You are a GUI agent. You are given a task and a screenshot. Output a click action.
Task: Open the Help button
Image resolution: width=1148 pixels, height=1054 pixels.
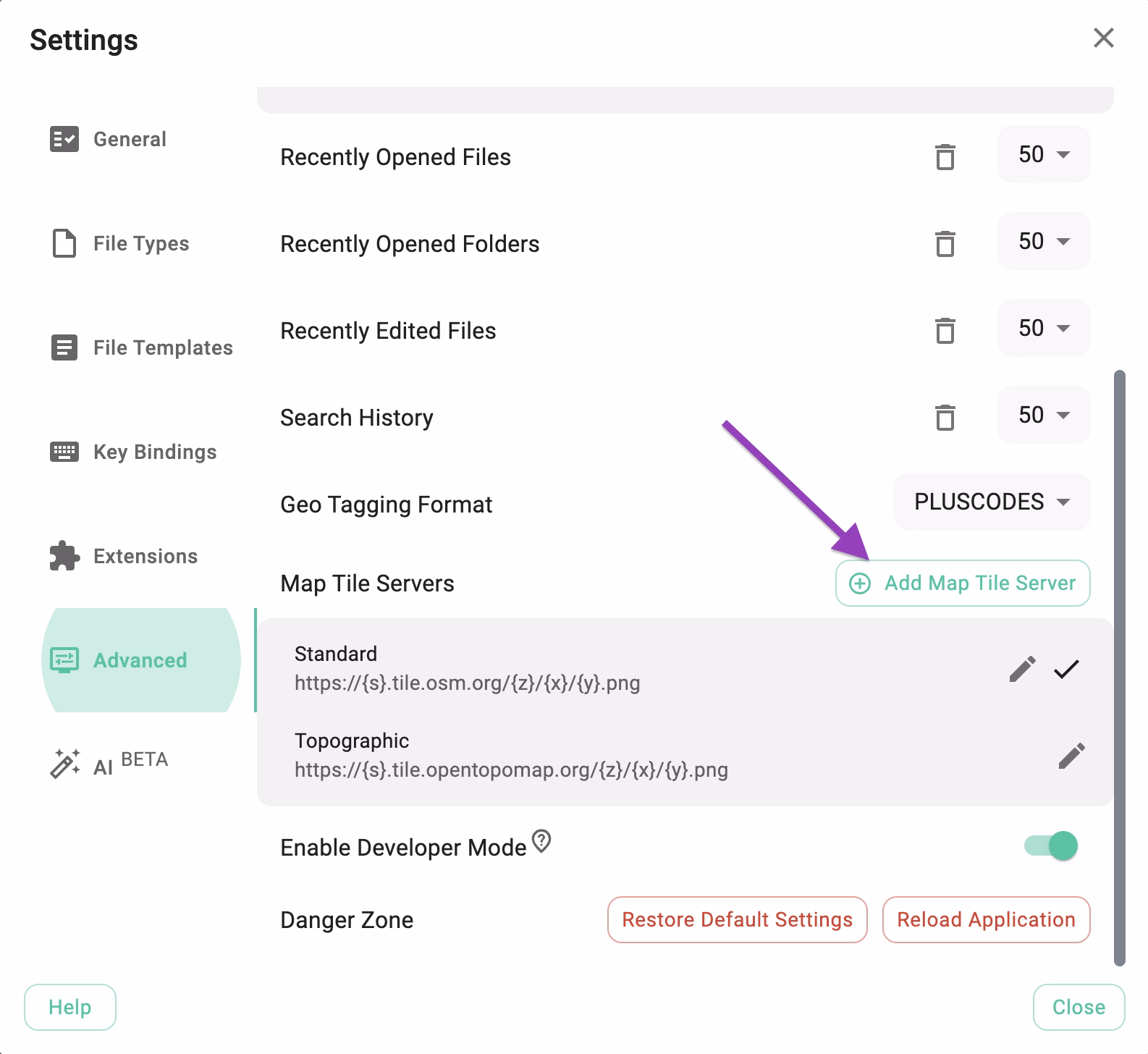coord(69,1006)
